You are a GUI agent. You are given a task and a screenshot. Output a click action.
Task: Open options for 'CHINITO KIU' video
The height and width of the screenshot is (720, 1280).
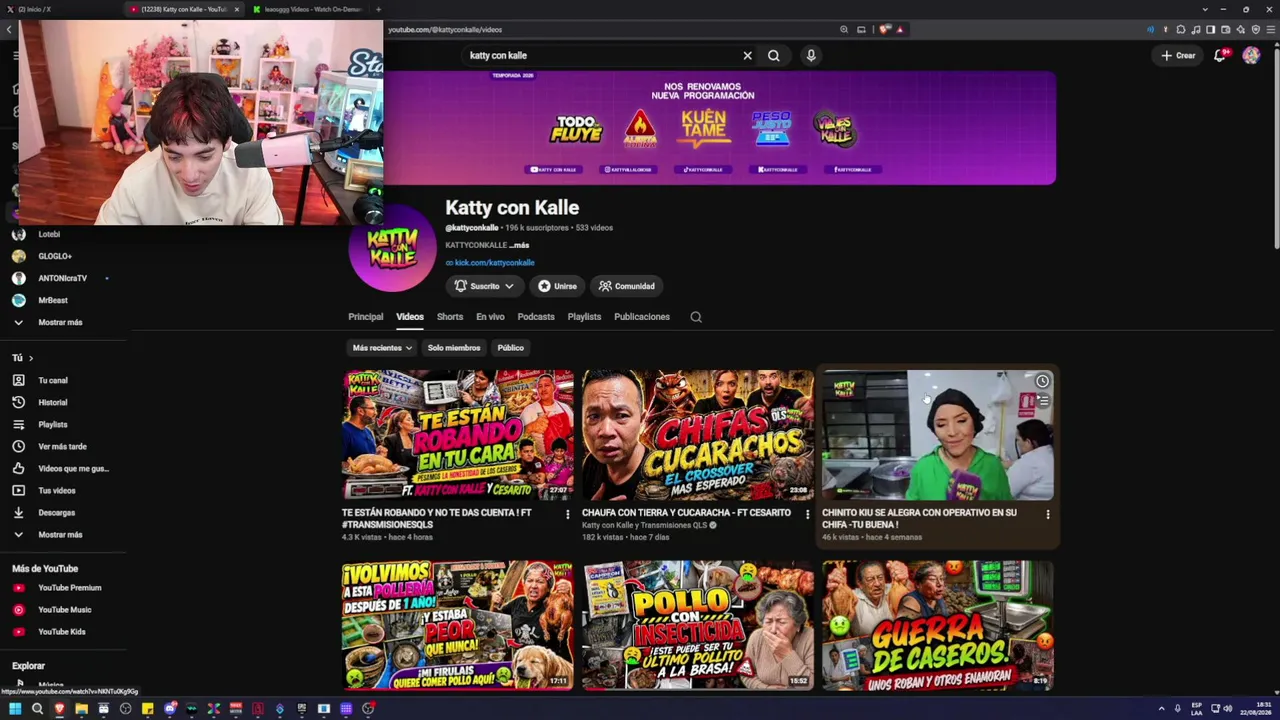1048,514
